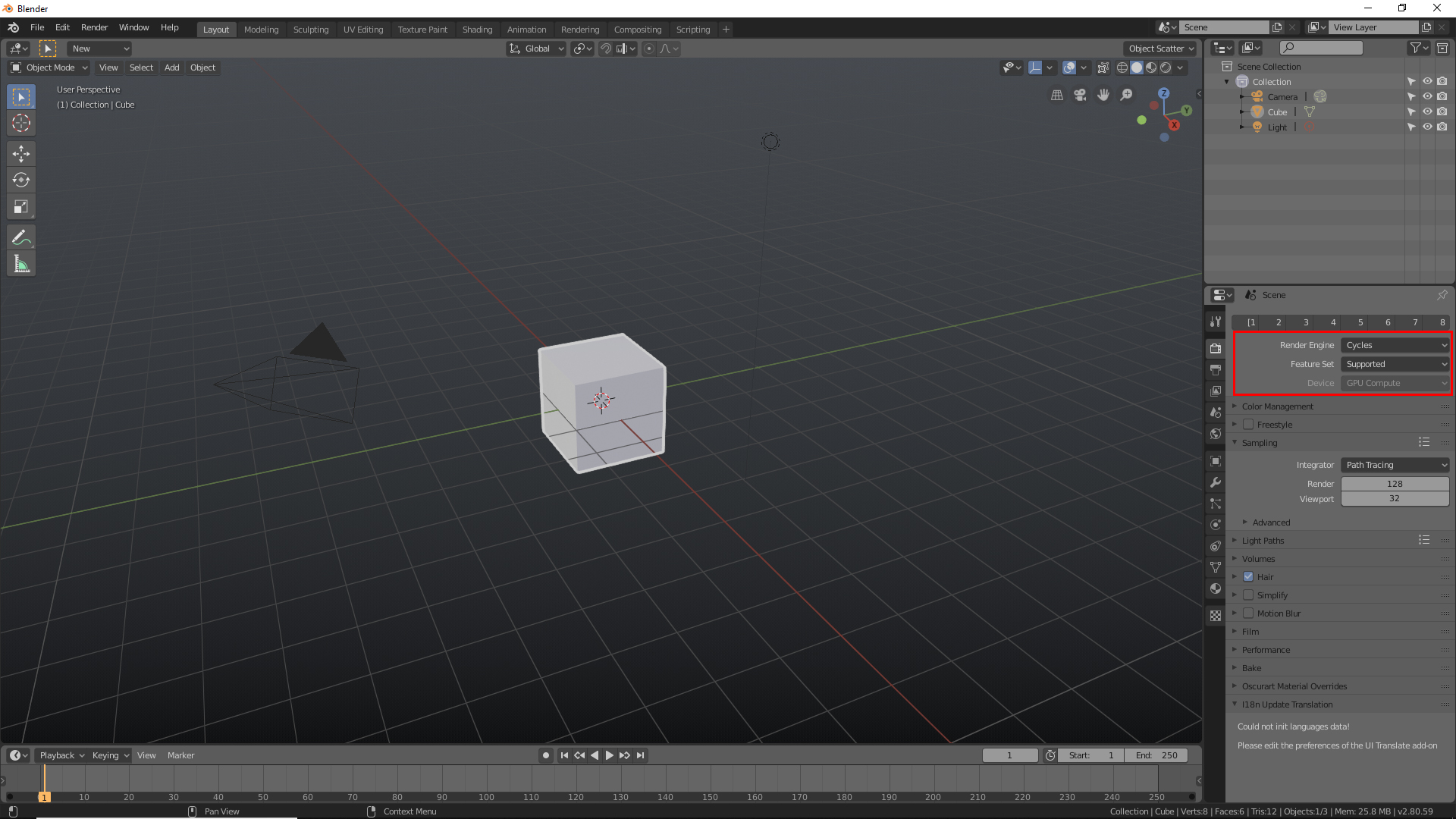This screenshot has width=1456, height=819.
Task: Open the Render Engine dropdown
Action: [1395, 345]
